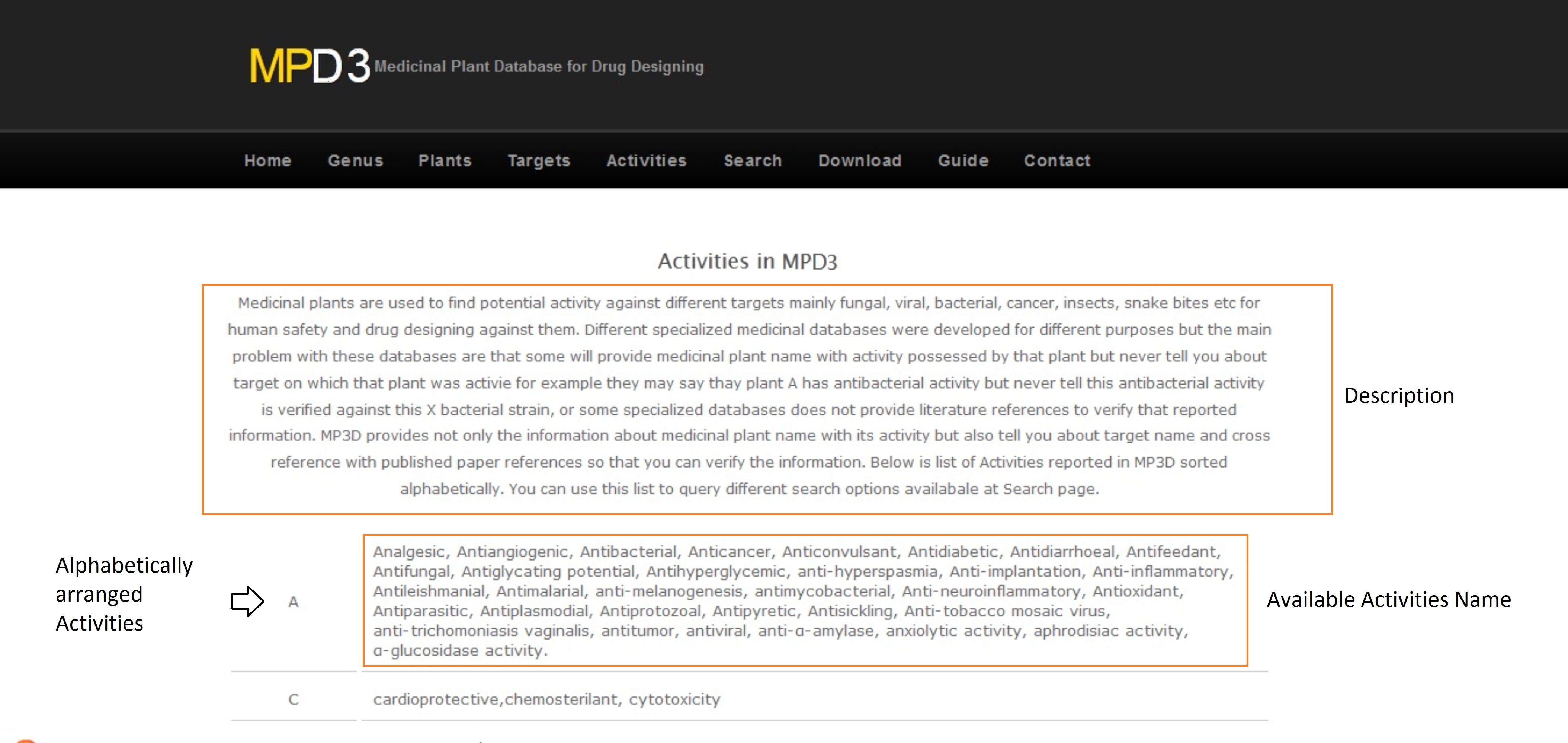Screen dimensions: 1568x743
Task: Click the 'Description' annotation label
Action: pyautogui.click(x=1398, y=396)
